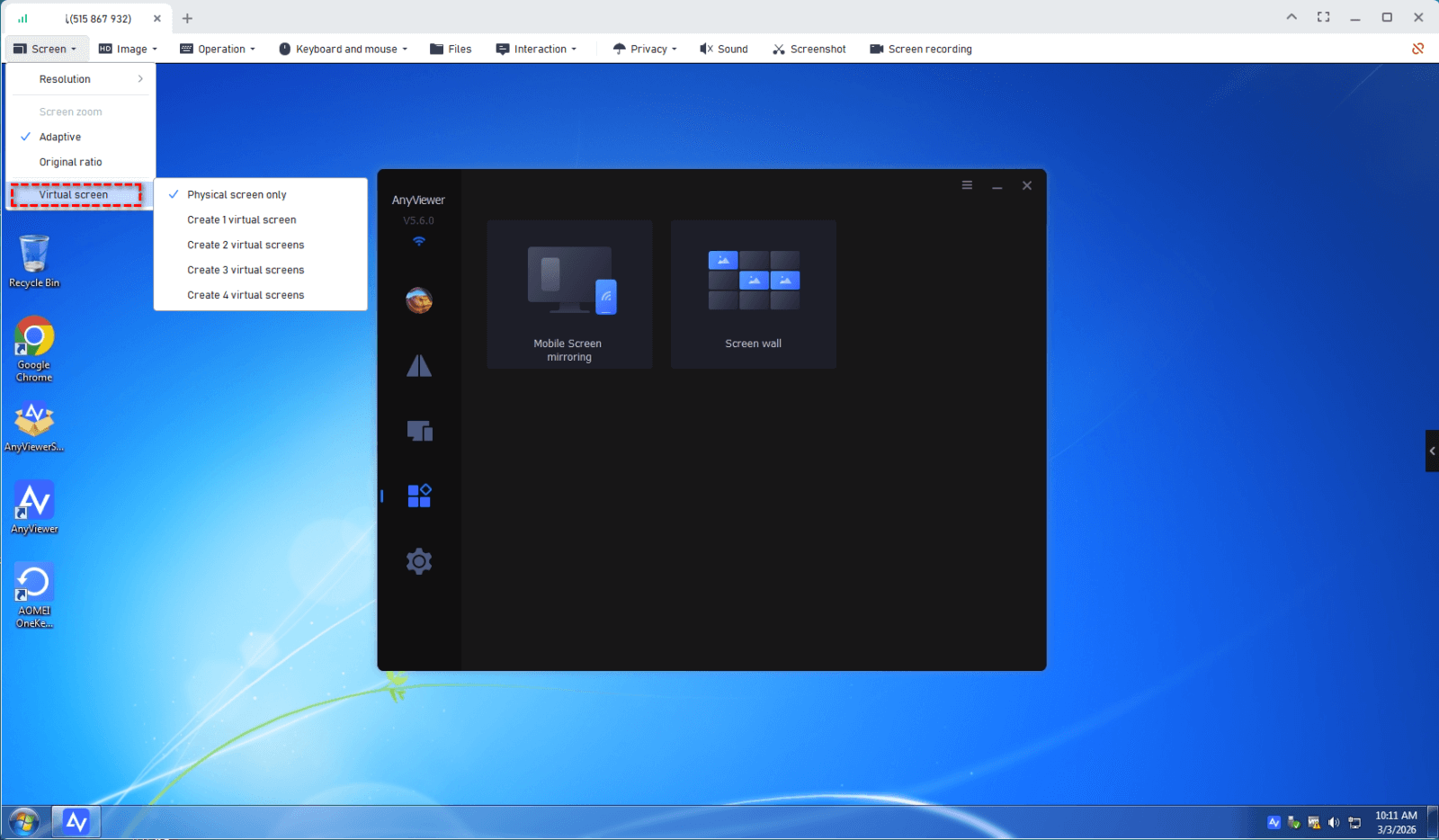Click the triangle connect icon in sidebar
1439x840 pixels.
(419, 365)
